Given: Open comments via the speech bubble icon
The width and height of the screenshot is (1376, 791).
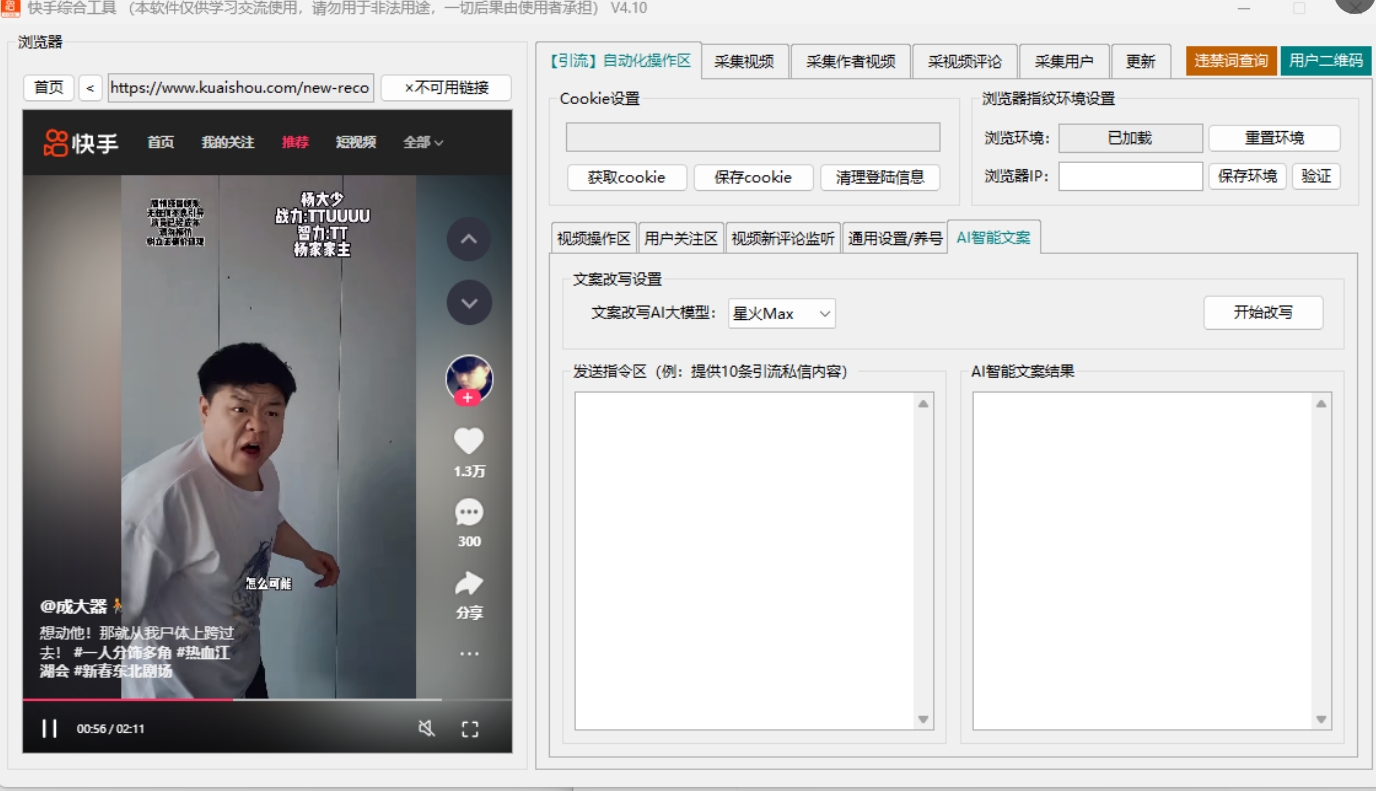Looking at the screenshot, I should 468,513.
